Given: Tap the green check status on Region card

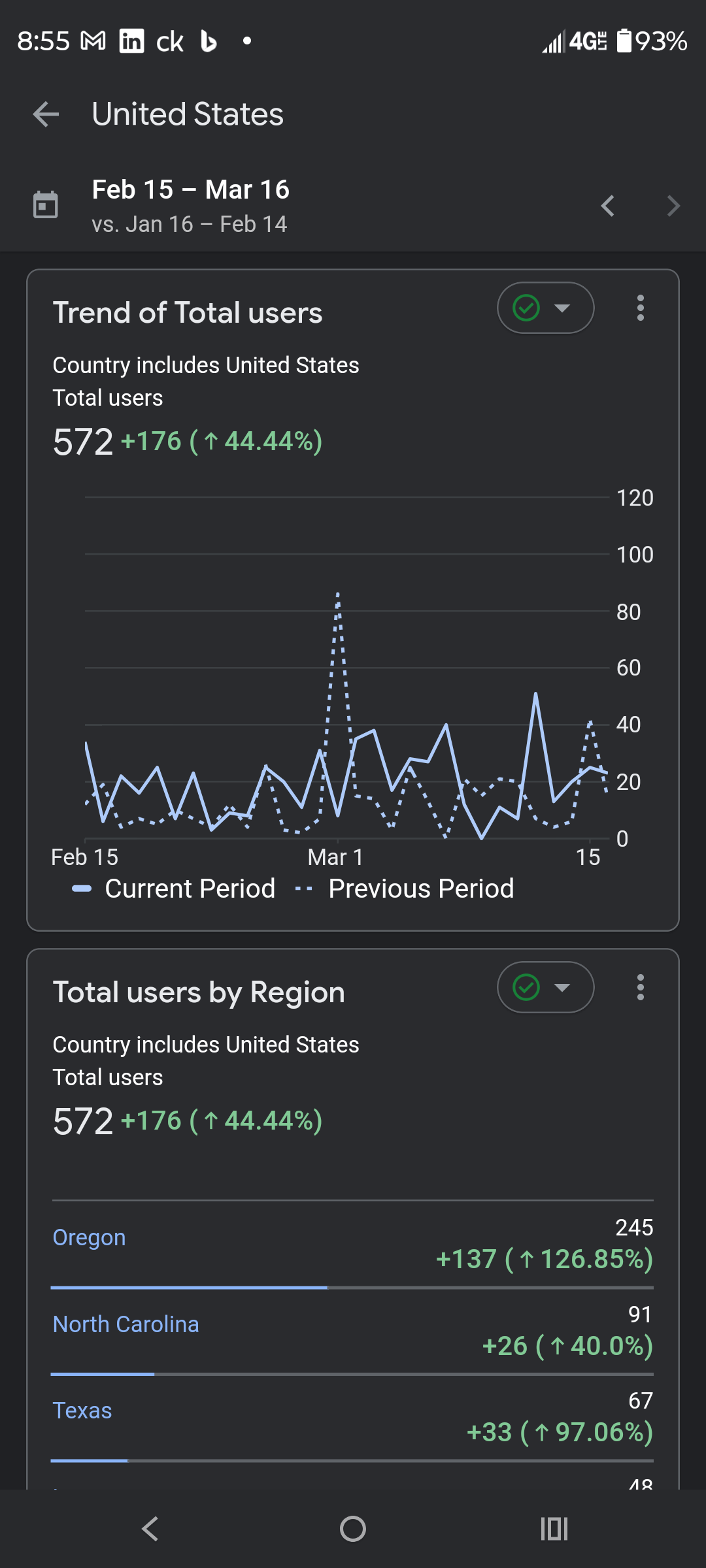Looking at the screenshot, I should tap(526, 987).
